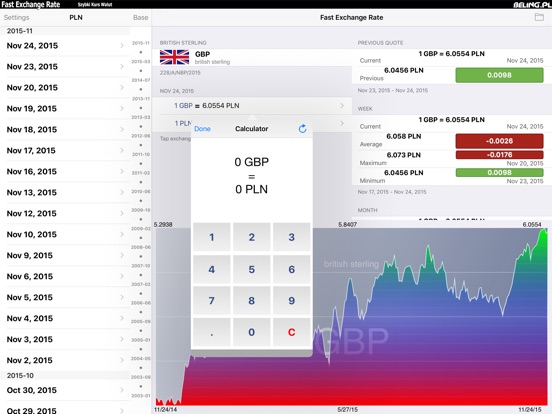
Task: Click the green 0.0098 previous quote badge
Action: [x=499, y=75]
